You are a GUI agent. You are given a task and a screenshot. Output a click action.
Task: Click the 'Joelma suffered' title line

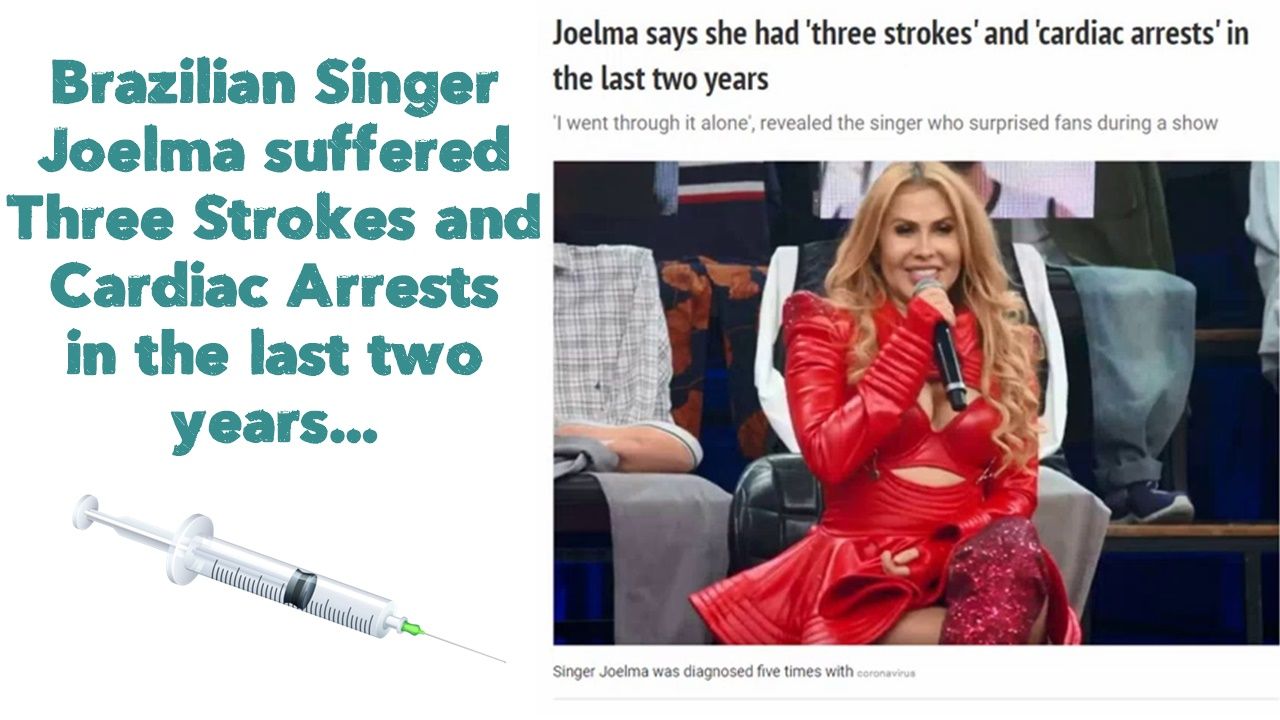(x=280, y=153)
